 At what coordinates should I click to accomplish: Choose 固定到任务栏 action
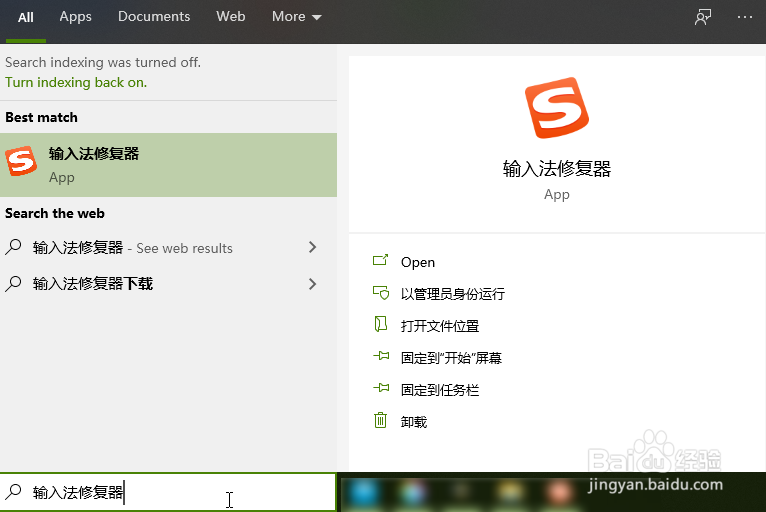(440, 390)
